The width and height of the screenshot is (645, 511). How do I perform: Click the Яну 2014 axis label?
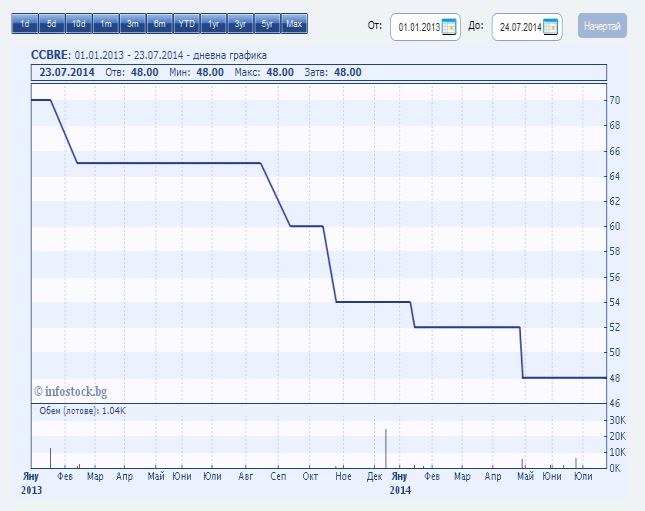coord(400,483)
